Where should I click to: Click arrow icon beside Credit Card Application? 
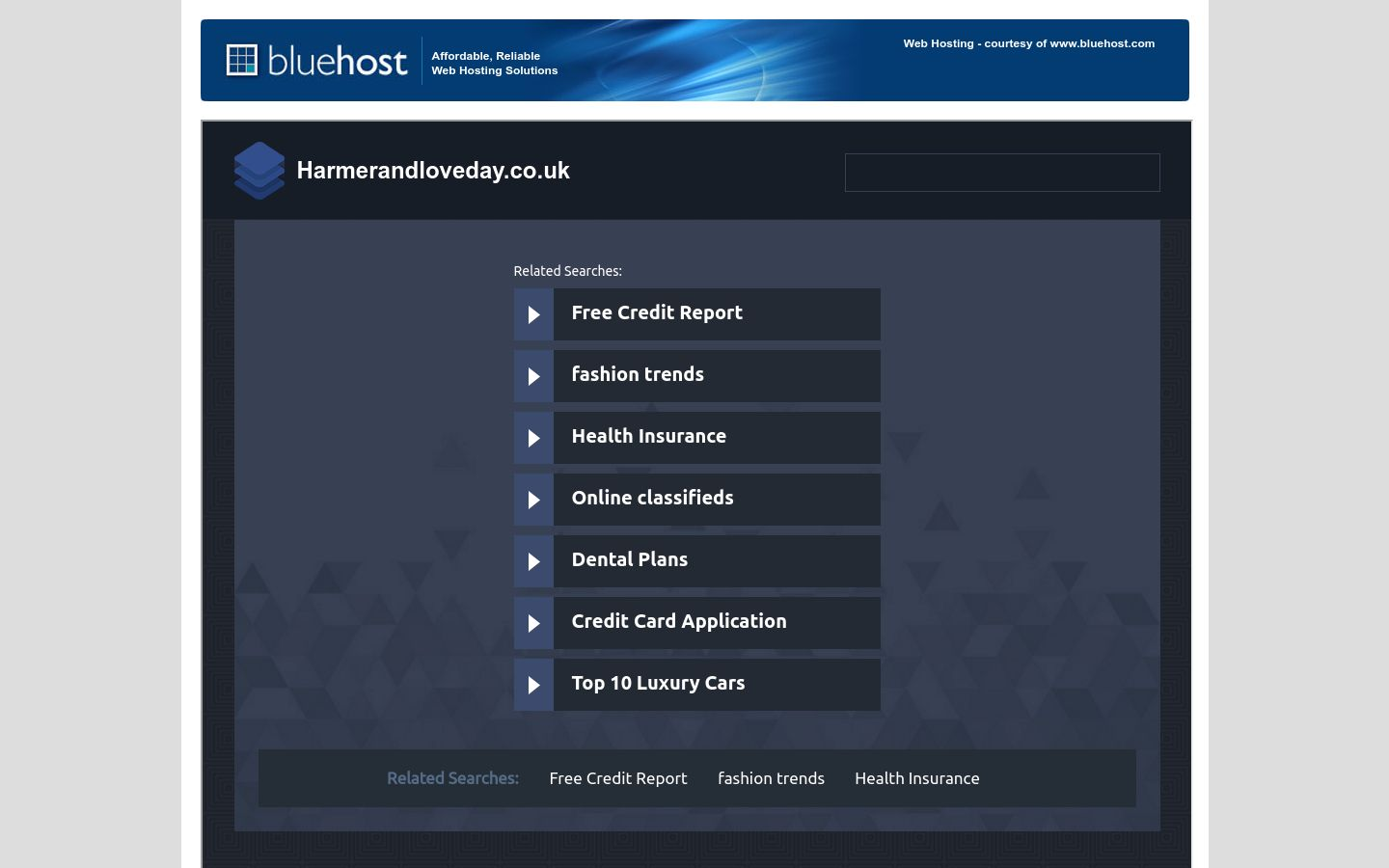tap(533, 623)
